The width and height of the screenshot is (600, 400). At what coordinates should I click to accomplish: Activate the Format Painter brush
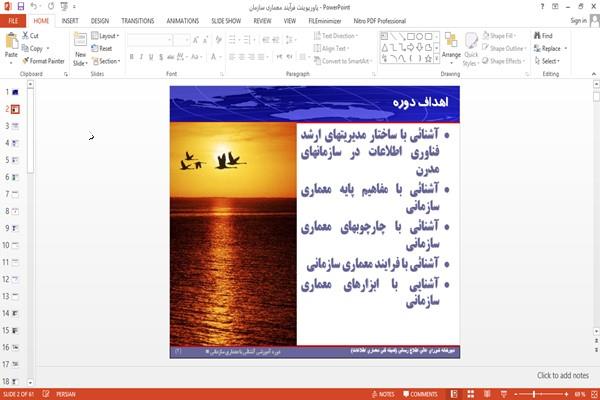click(x=43, y=61)
